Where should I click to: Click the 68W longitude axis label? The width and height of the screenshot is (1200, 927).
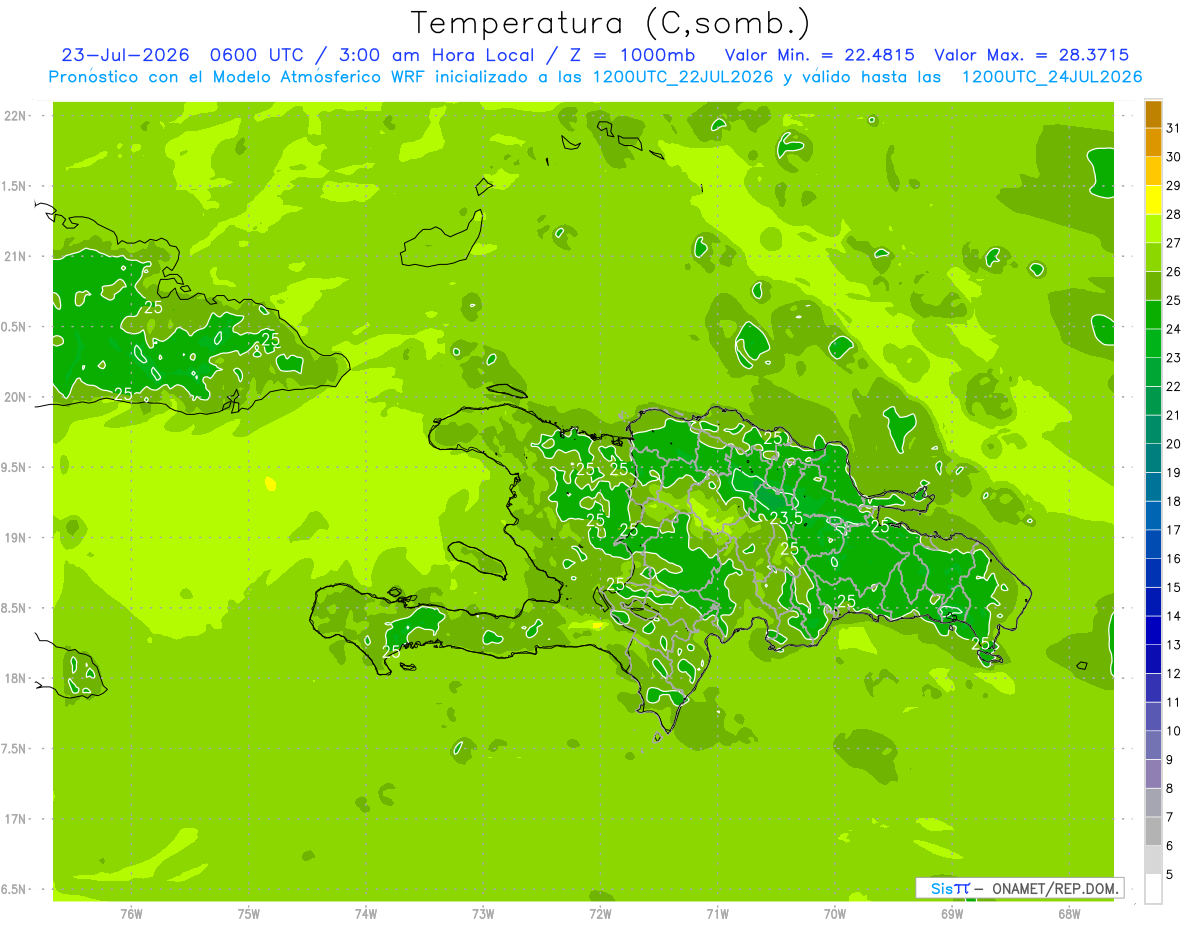1069,913
